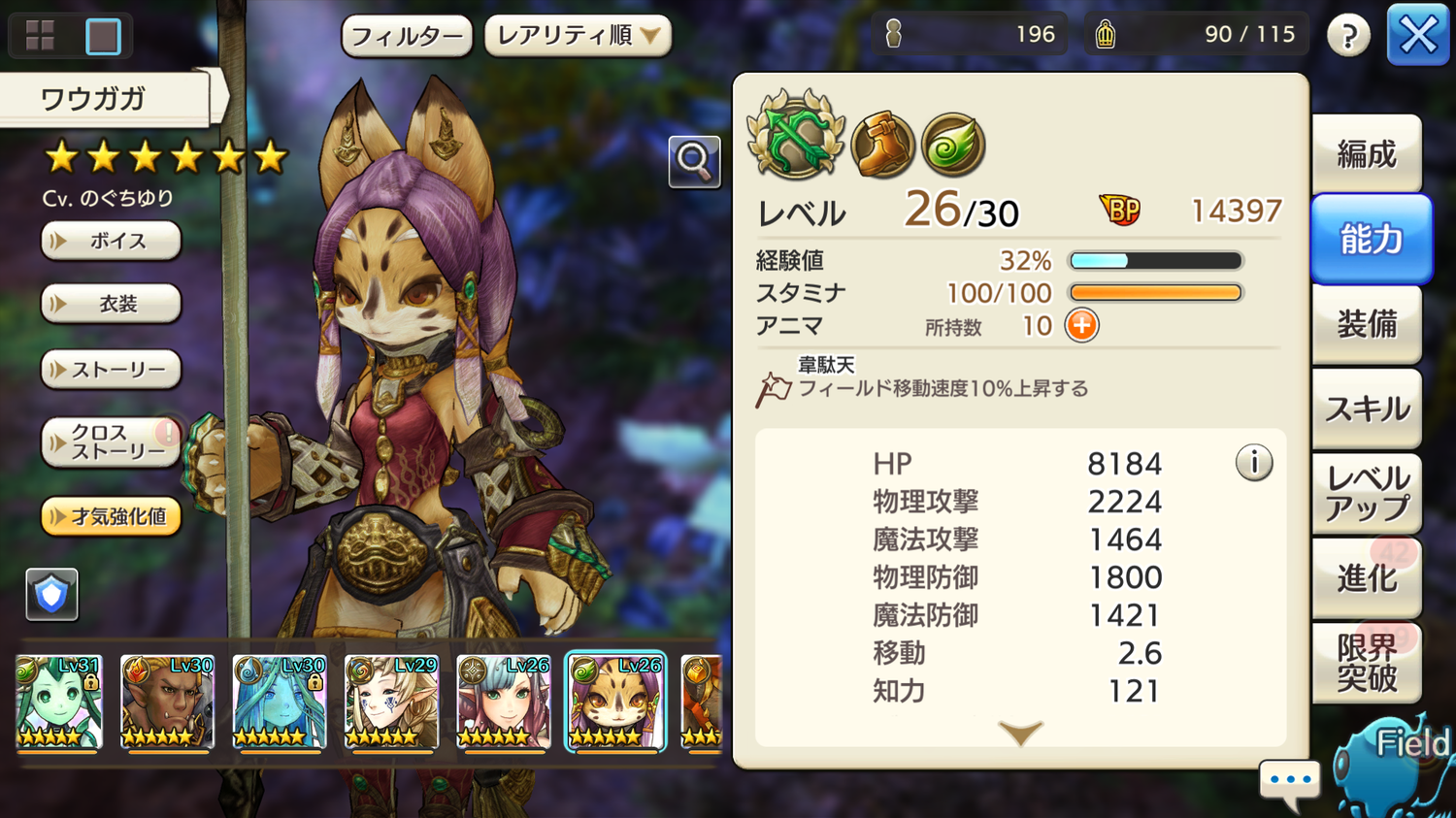This screenshot has height=818, width=1456.
Task: Click the experience progress bar
Action: pyautogui.click(x=1155, y=260)
